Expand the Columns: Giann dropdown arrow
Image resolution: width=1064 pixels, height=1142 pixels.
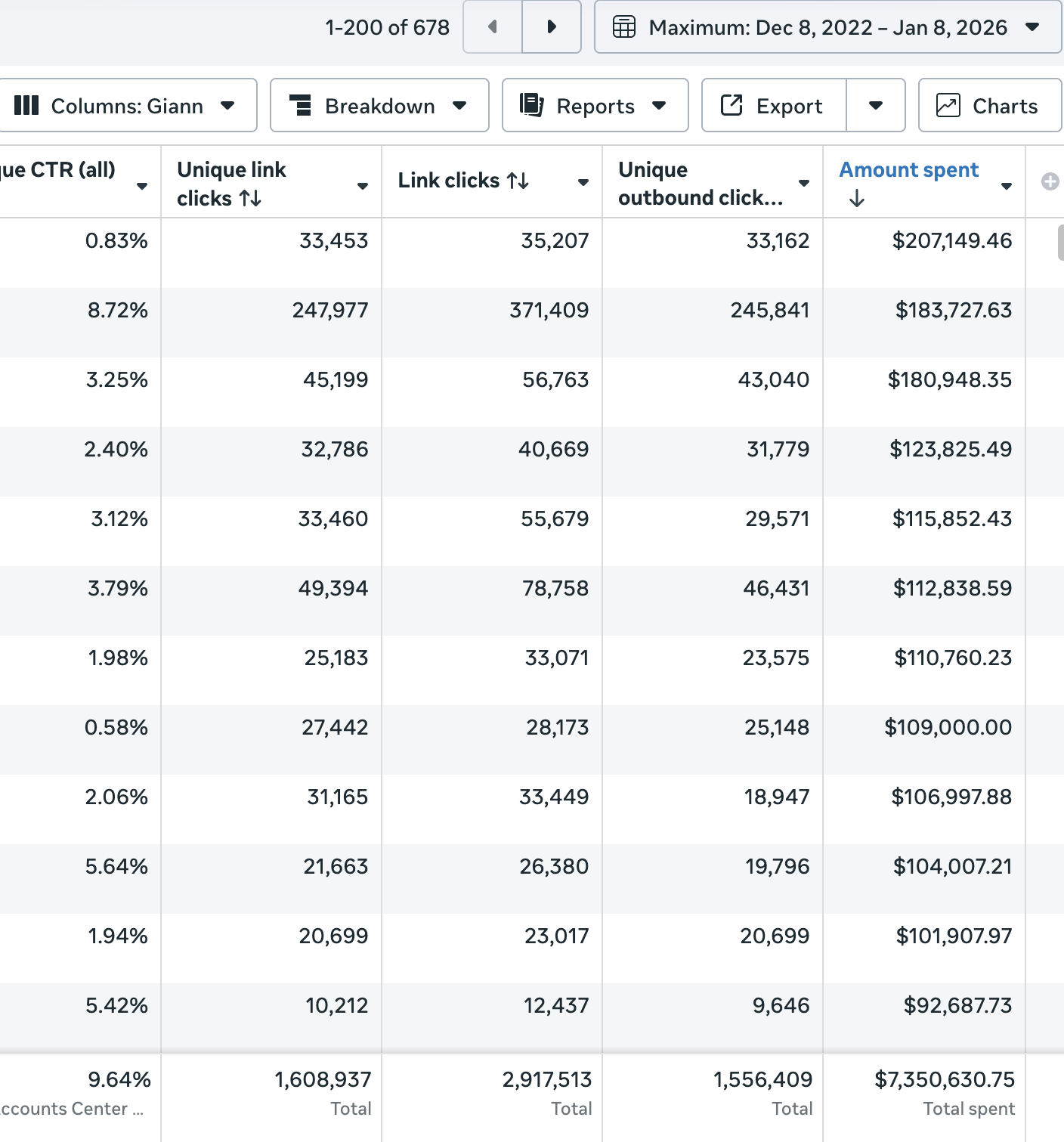[x=227, y=106]
